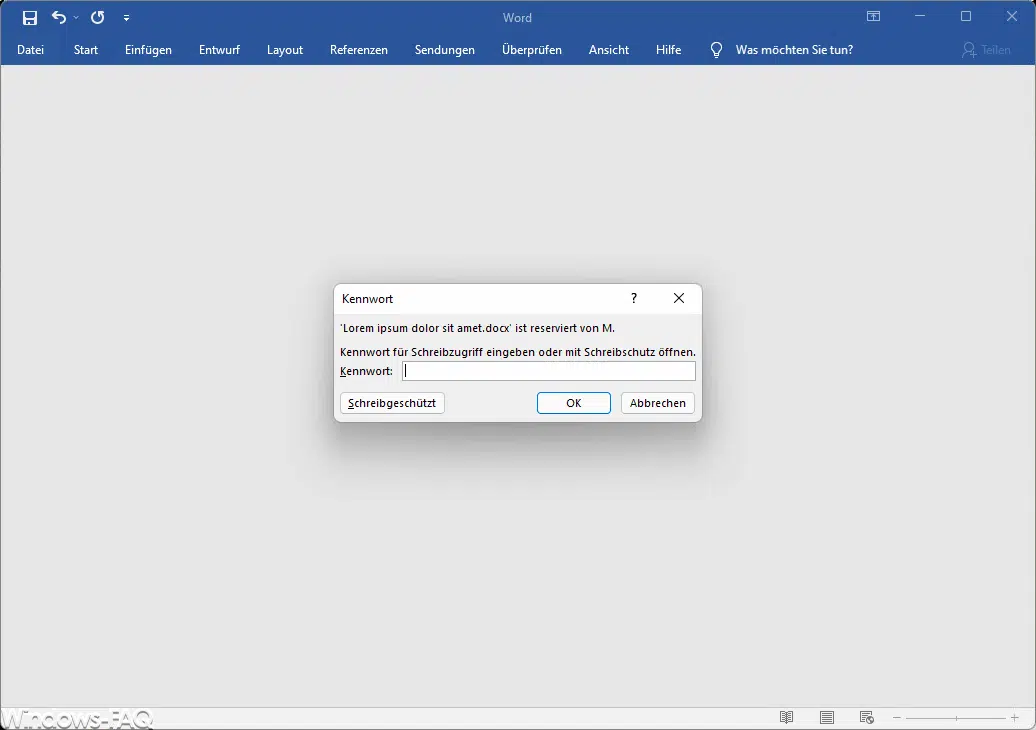Viewport: 1036px width, 730px height.
Task: Click the Save icon in quick access toolbar
Action: click(30, 18)
